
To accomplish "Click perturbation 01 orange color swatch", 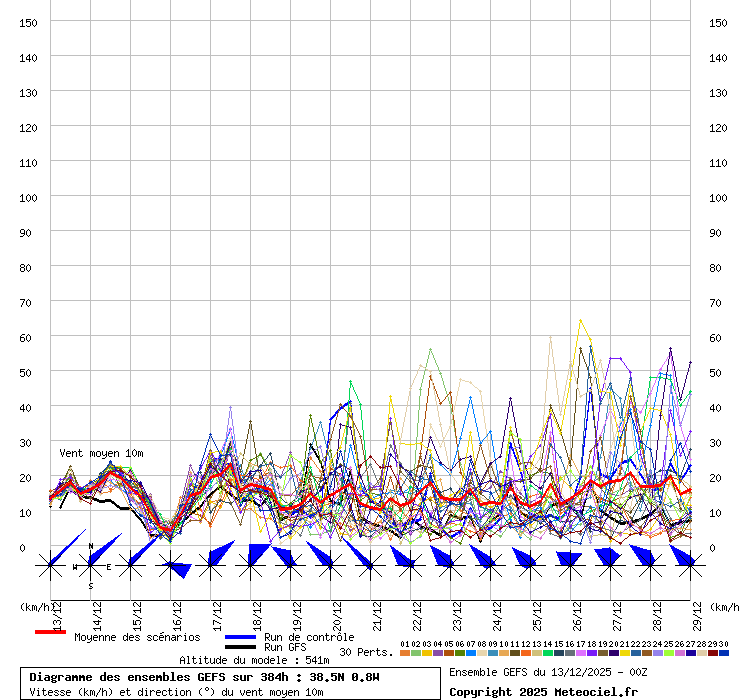I will [404, 653].
